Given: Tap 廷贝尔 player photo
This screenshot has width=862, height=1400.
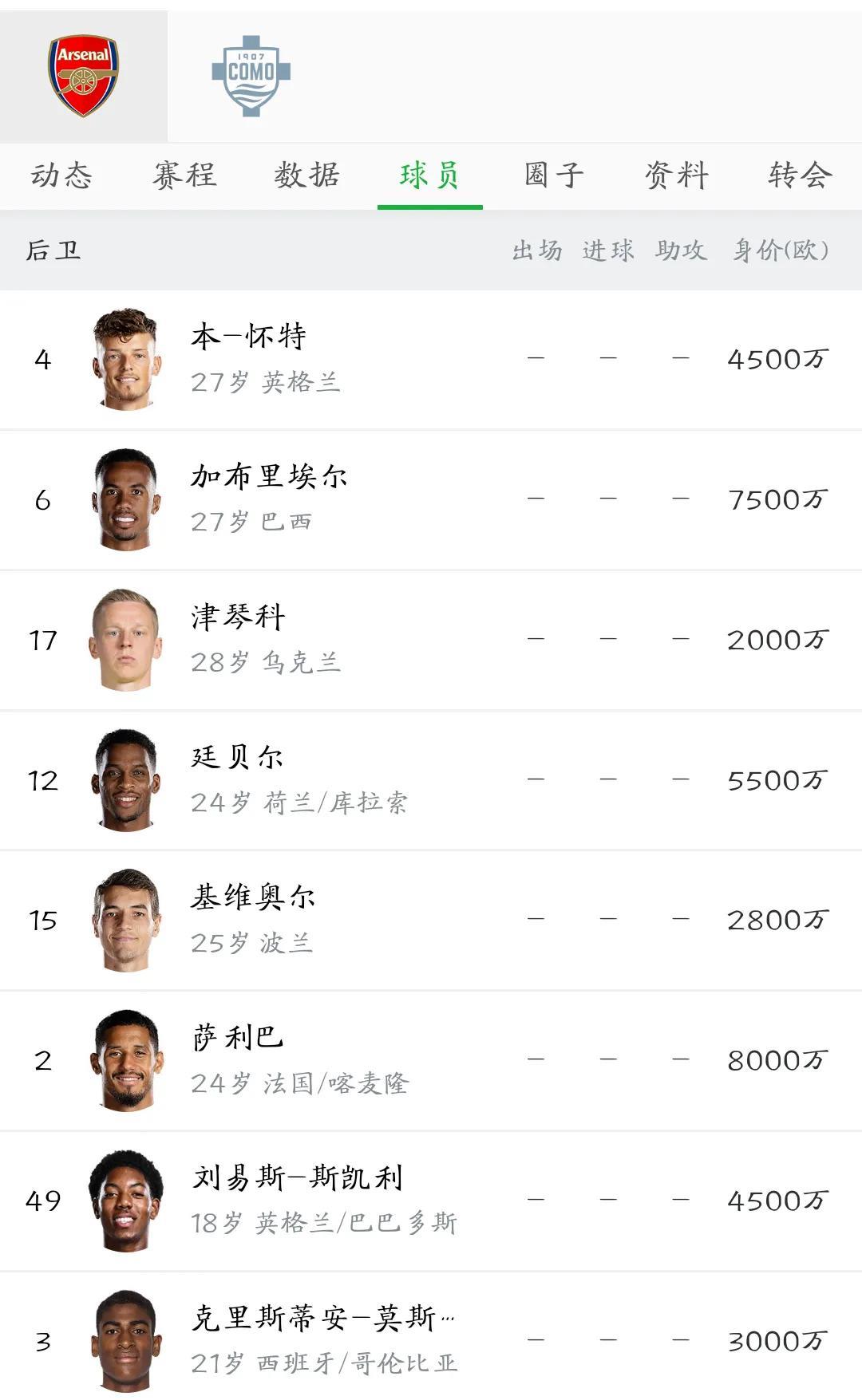Looking at the screenshot, I should tap(126, 780).
